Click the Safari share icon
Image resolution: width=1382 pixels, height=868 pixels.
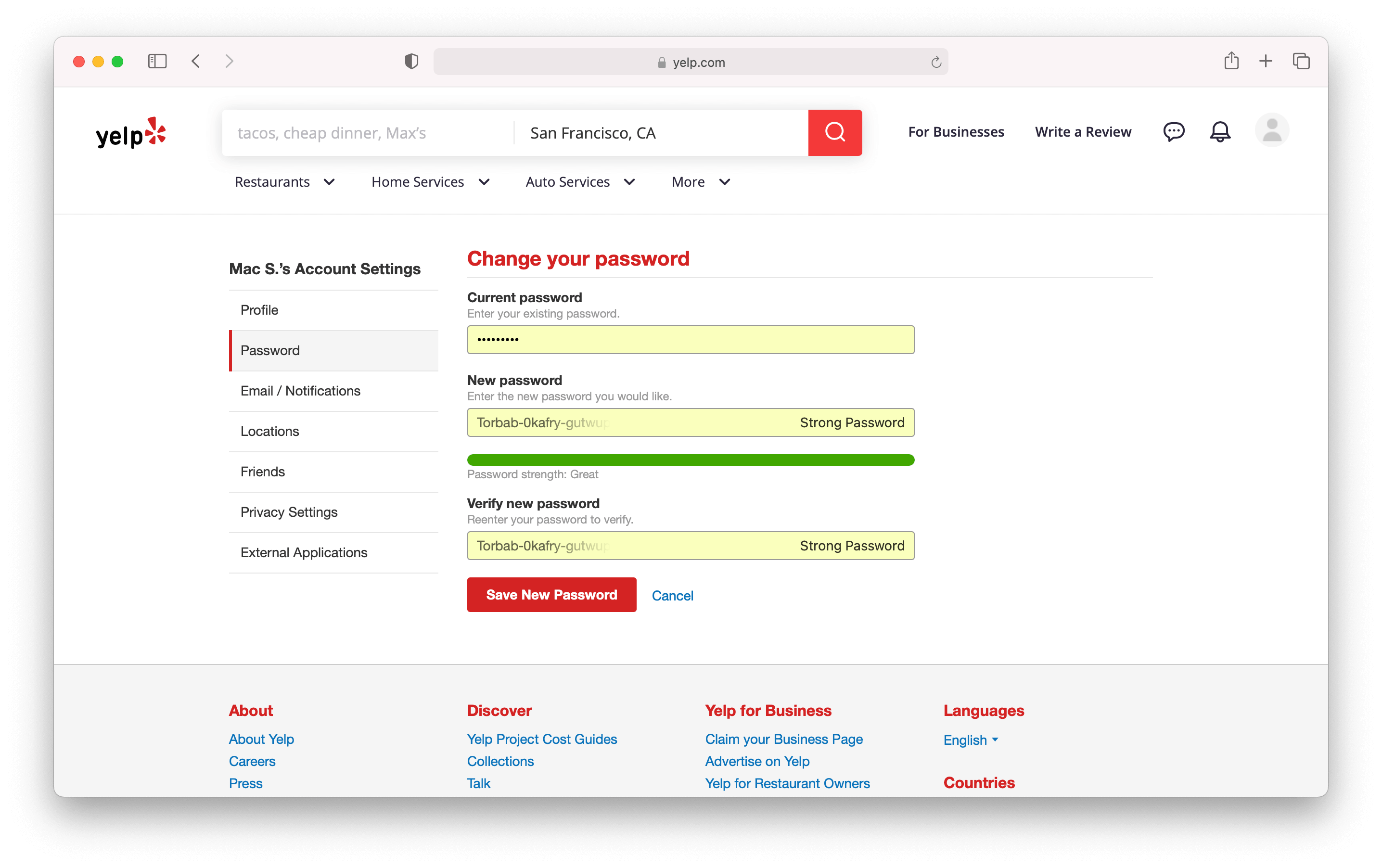click(1231, 60)
